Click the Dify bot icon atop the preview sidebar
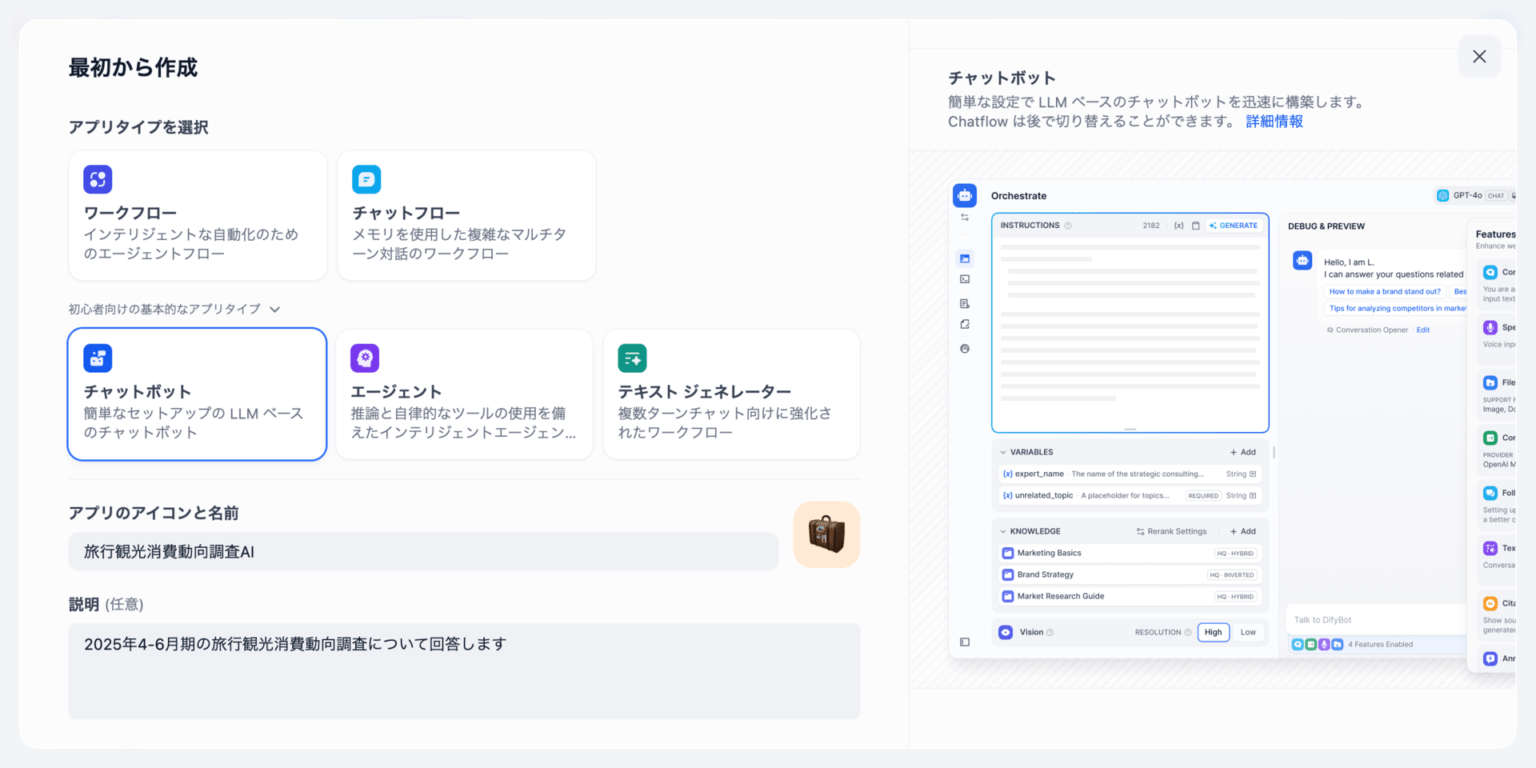Viewport: 1536px width, 768px height. coord(965,195)
